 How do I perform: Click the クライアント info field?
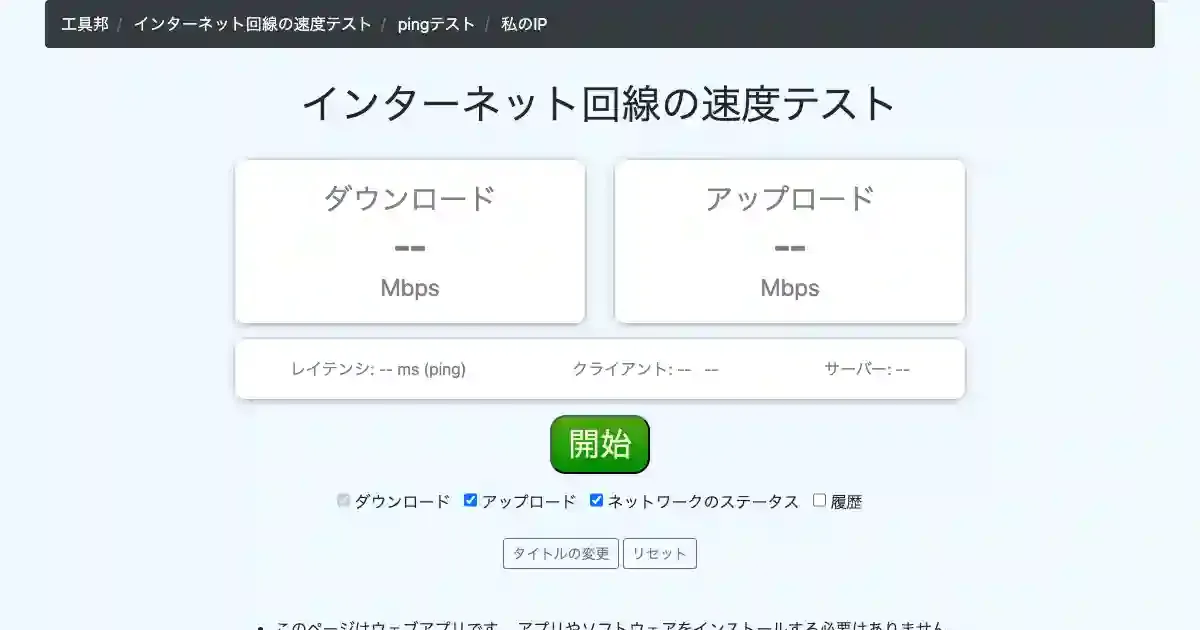point(645,369)
